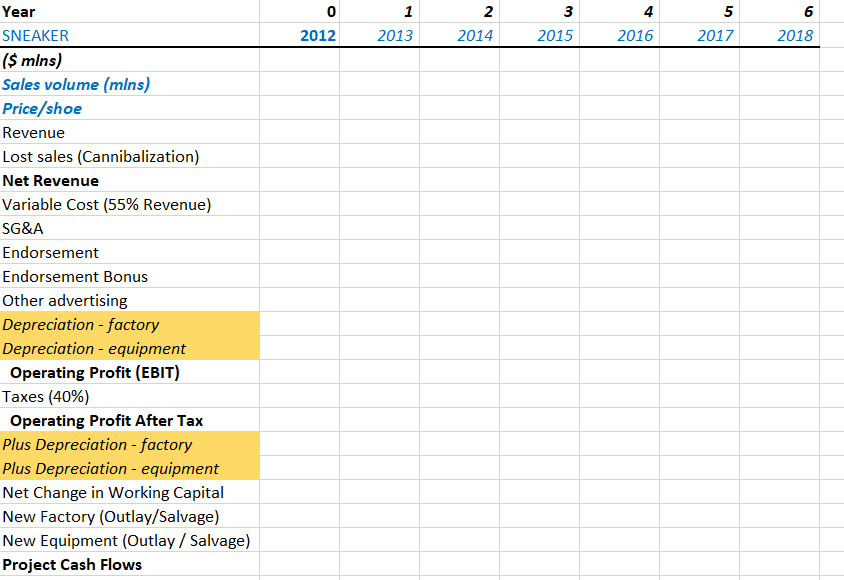Viewport: 844px width, 580px height.
Task: Click empty Net Change in Working Capital cell under 2015
Action: coord(539,492)
